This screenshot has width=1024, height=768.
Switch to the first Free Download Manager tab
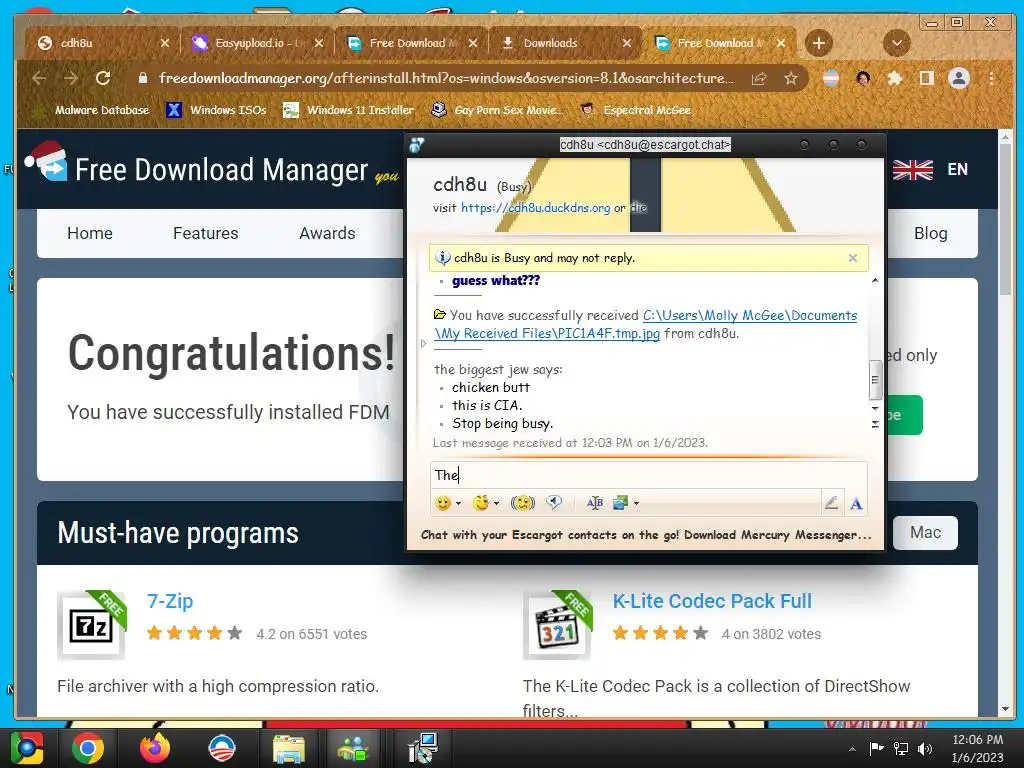coord(411,43)
